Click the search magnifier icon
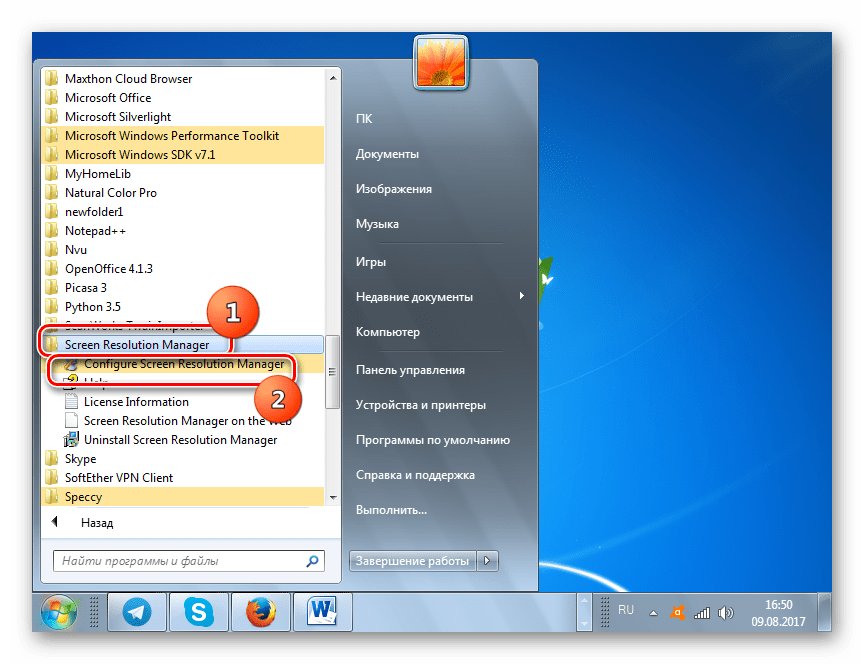The height and width of the screenshot is (664, 864). click(x=312, y=561)
